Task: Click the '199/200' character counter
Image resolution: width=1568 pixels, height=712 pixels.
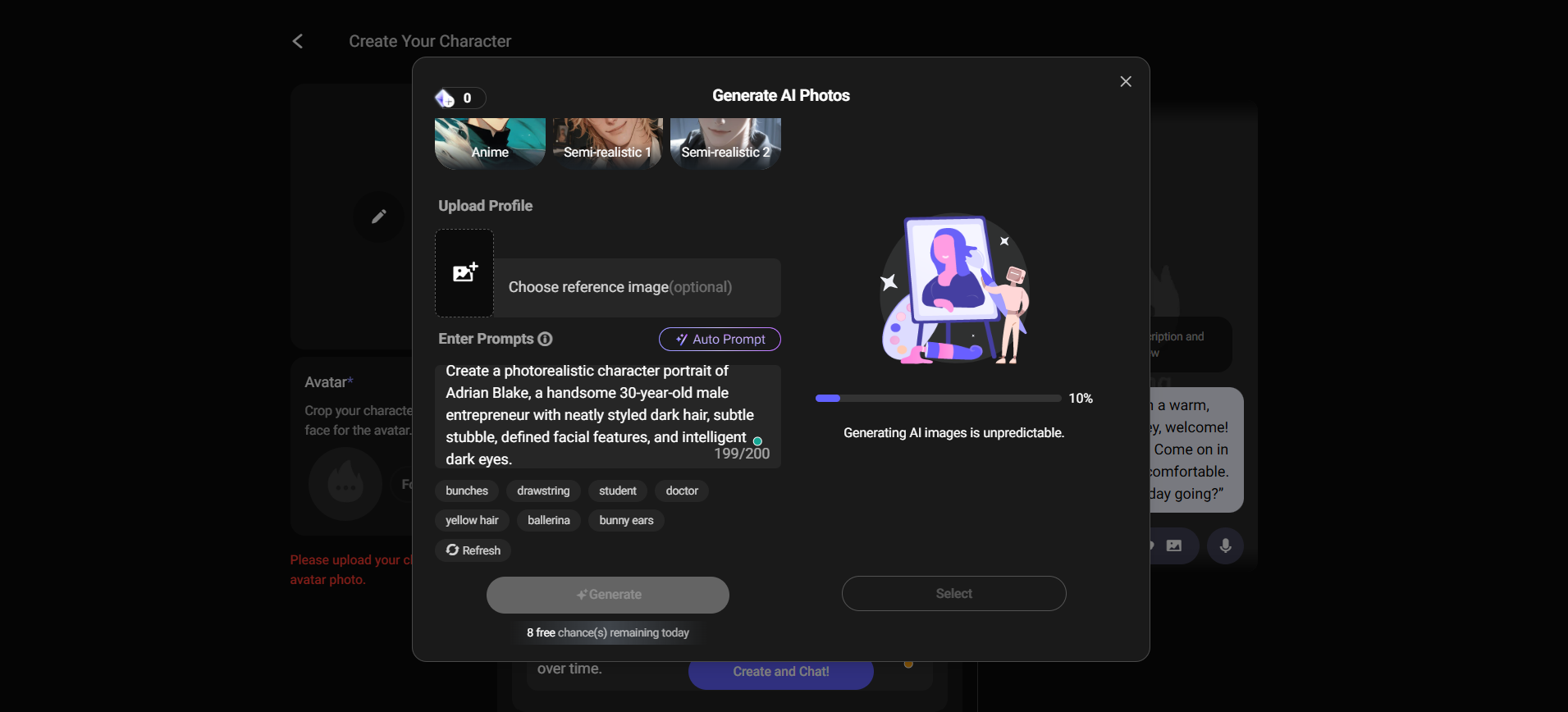Action: 742,454
